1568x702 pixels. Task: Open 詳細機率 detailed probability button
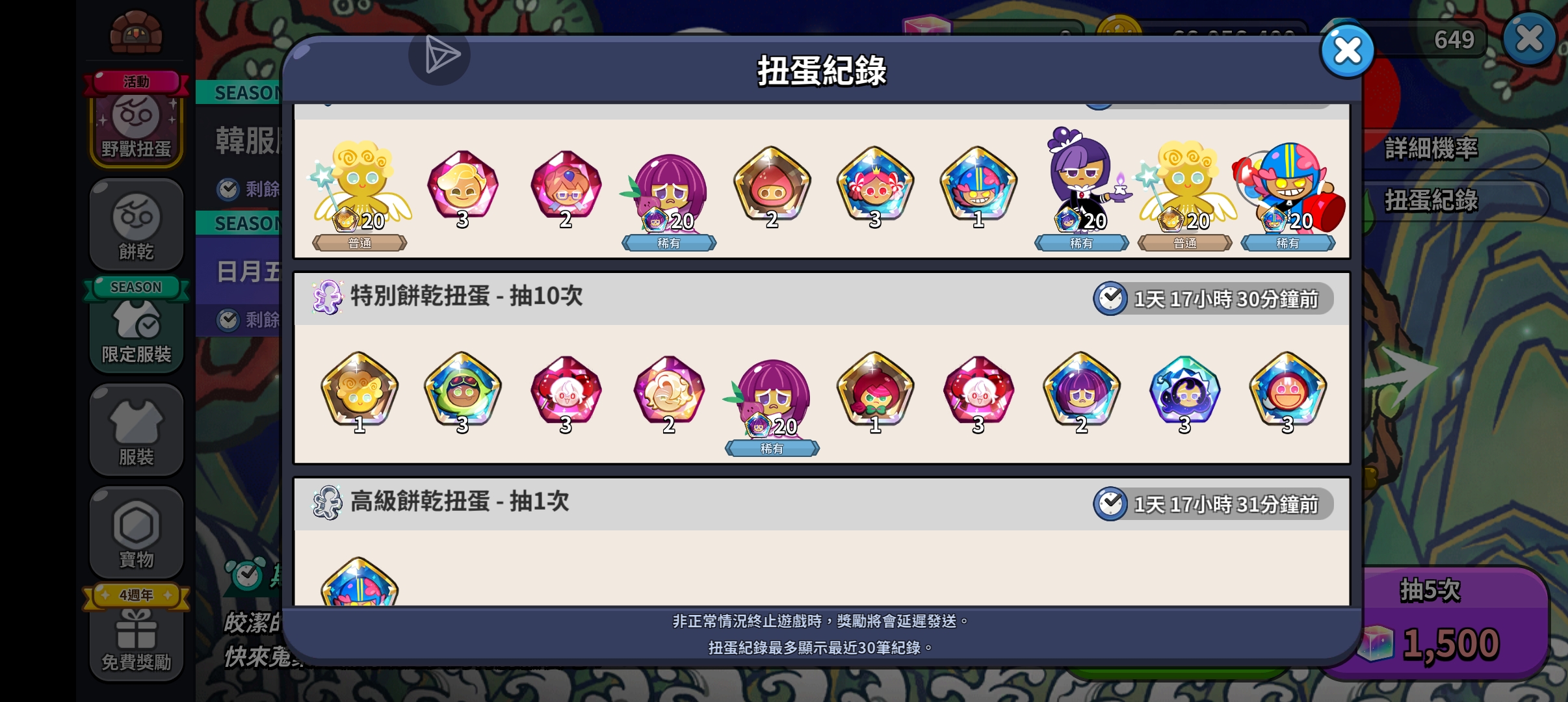(1455, 149)
